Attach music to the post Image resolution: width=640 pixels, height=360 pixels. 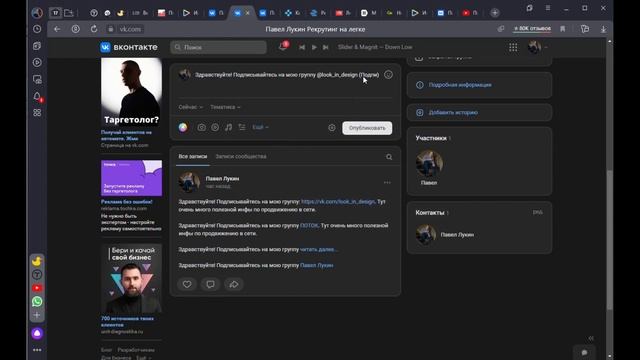pyautogui.click(x=229, y=127)
